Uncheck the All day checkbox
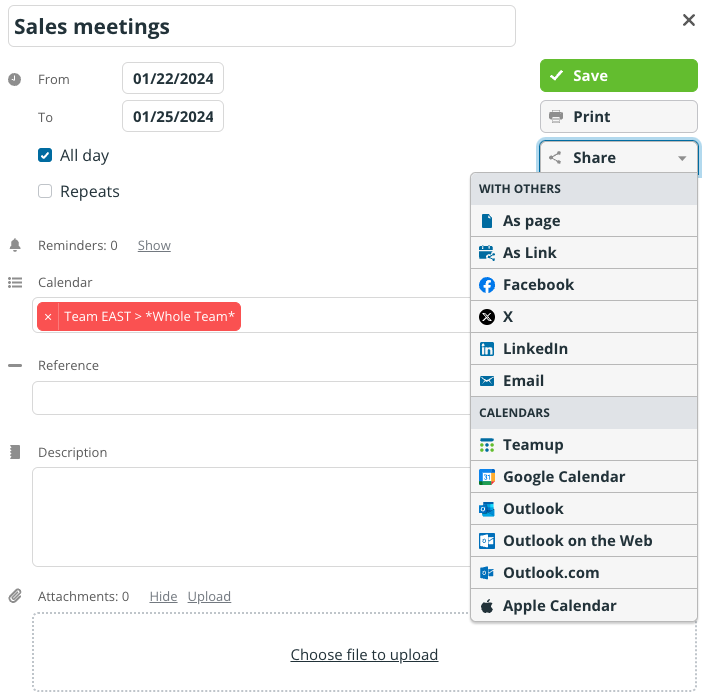This screenshot has height=700, width=709. (x=45, y=155)
